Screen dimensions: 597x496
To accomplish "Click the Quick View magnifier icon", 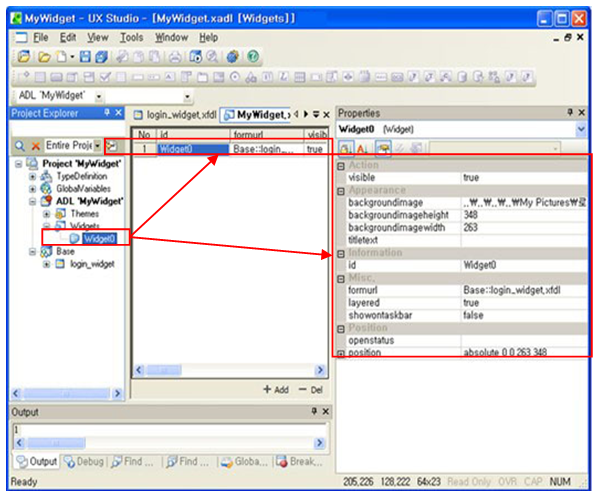I will point(212,57).
